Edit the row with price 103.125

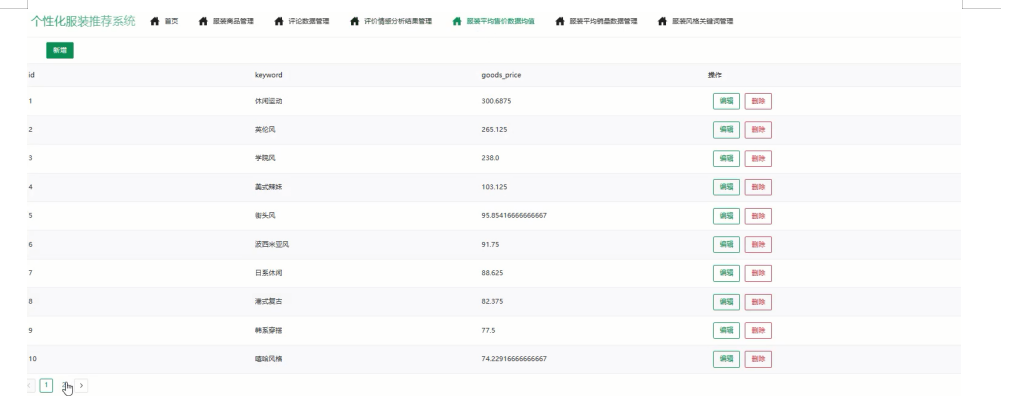tap(726, 188)
